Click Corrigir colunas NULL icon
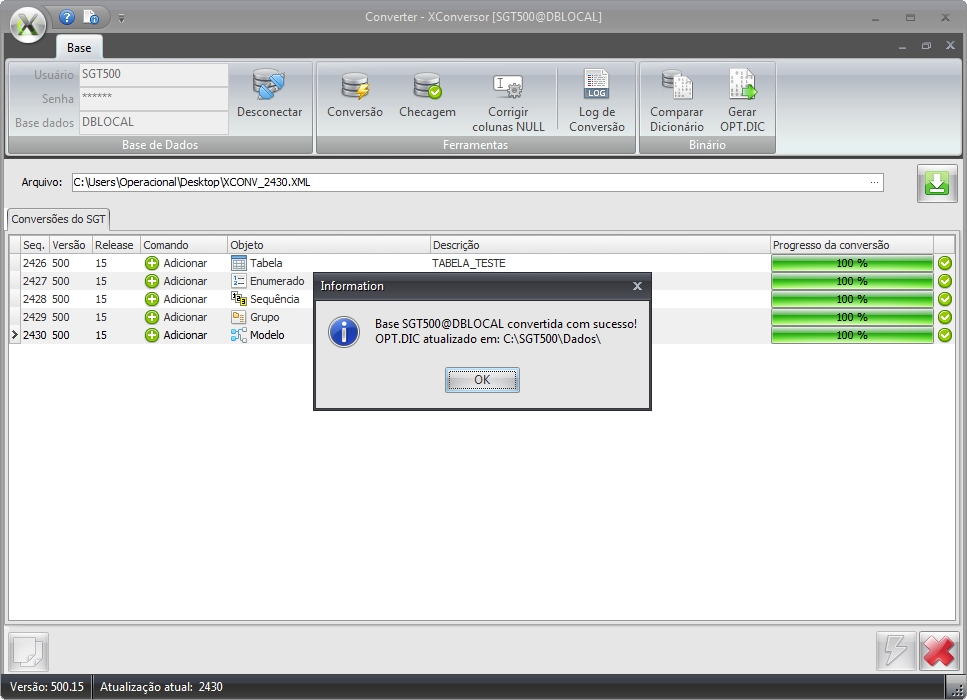The height and width of the screenshot is (700, 967). point(508,88)
